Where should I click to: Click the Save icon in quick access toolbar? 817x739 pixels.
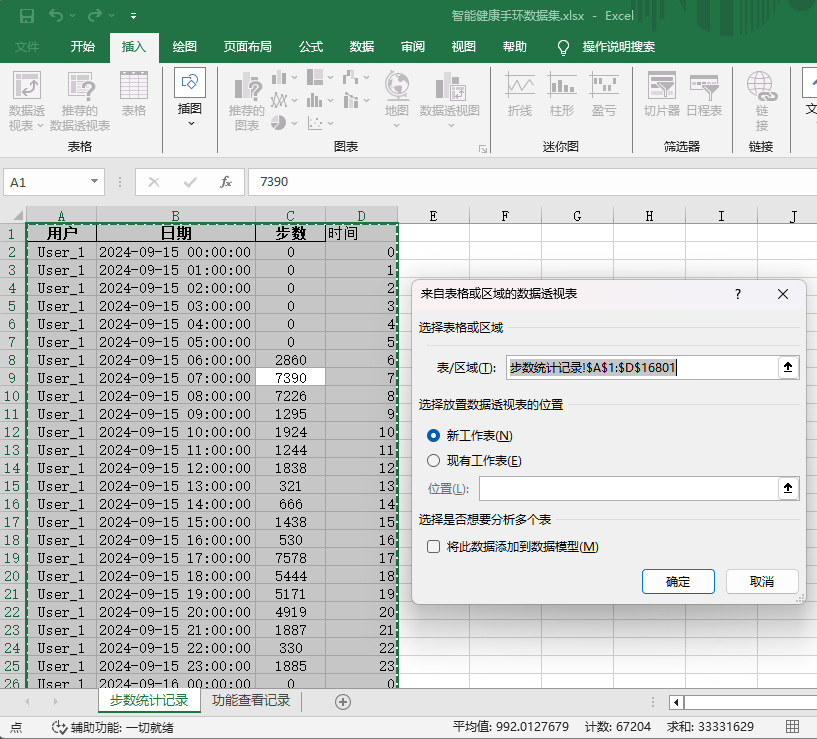coord(27,16)
